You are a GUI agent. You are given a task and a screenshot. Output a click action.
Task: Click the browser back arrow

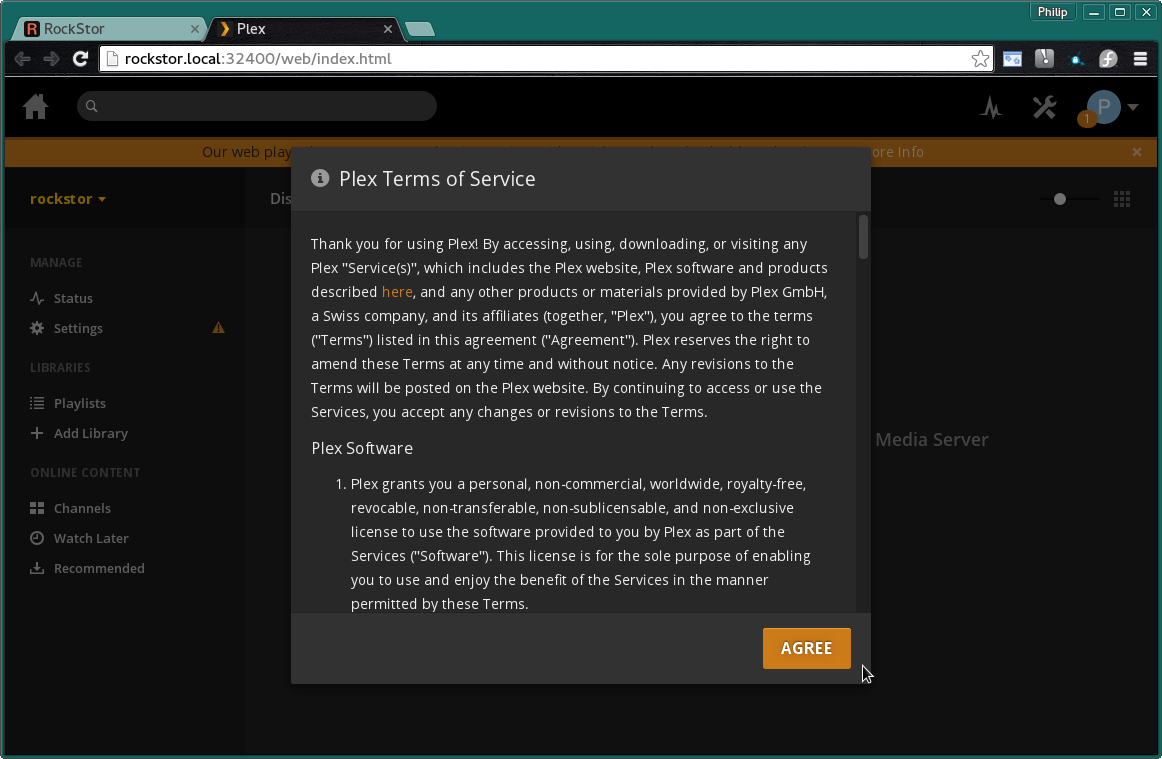pyautogui.click(x=22, y=59)
